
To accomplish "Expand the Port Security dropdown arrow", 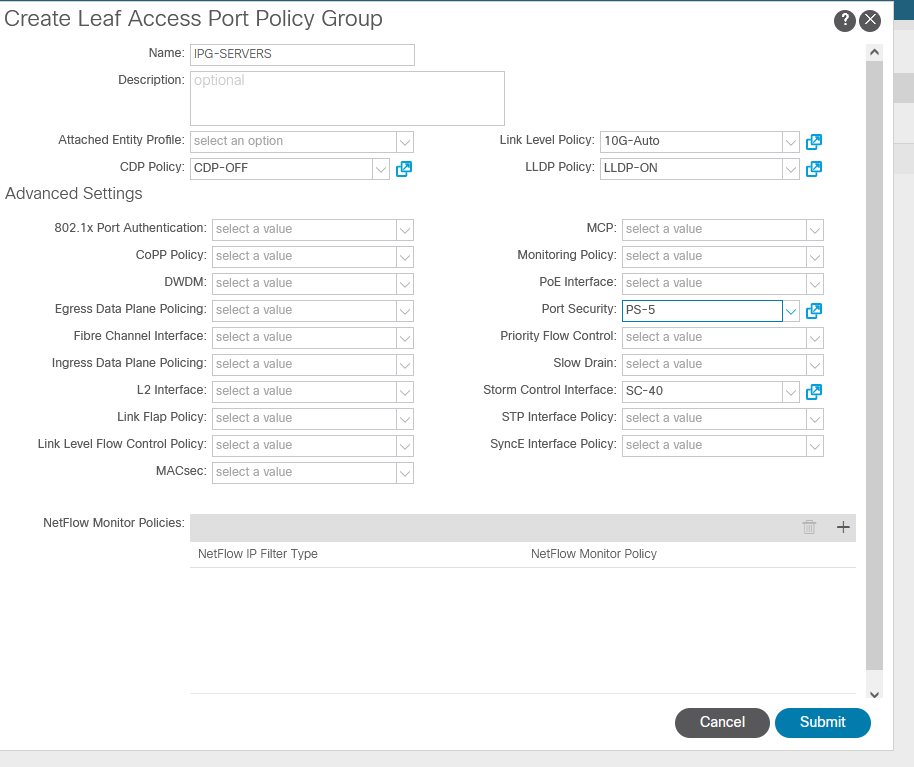I will point(790,311).
